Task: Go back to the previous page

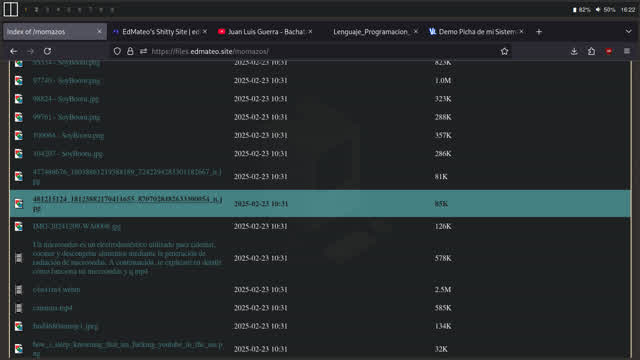Action: pos(13,51)
